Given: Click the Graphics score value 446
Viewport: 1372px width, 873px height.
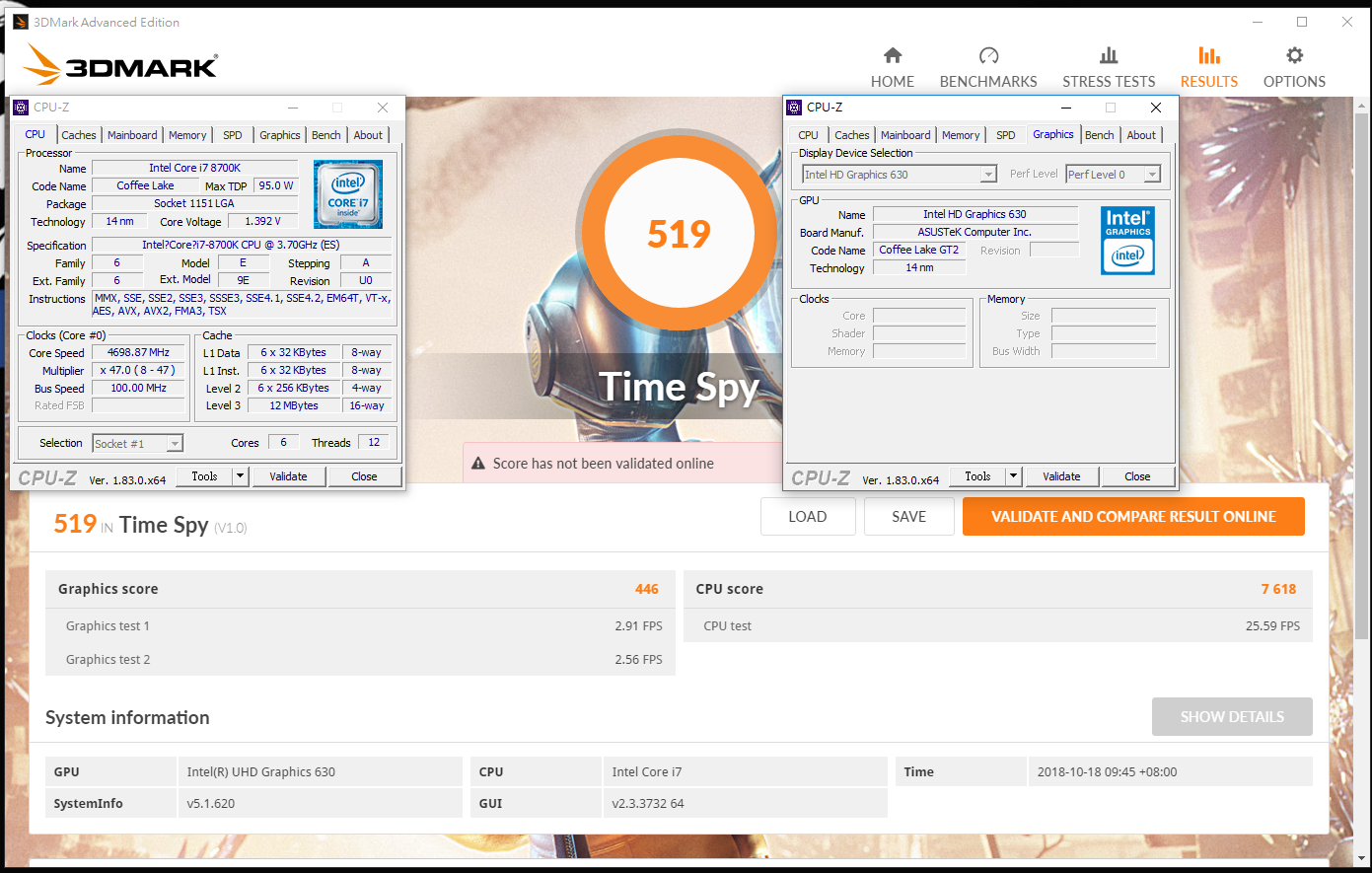Looking at the screenshot, I should click(647, 589).
